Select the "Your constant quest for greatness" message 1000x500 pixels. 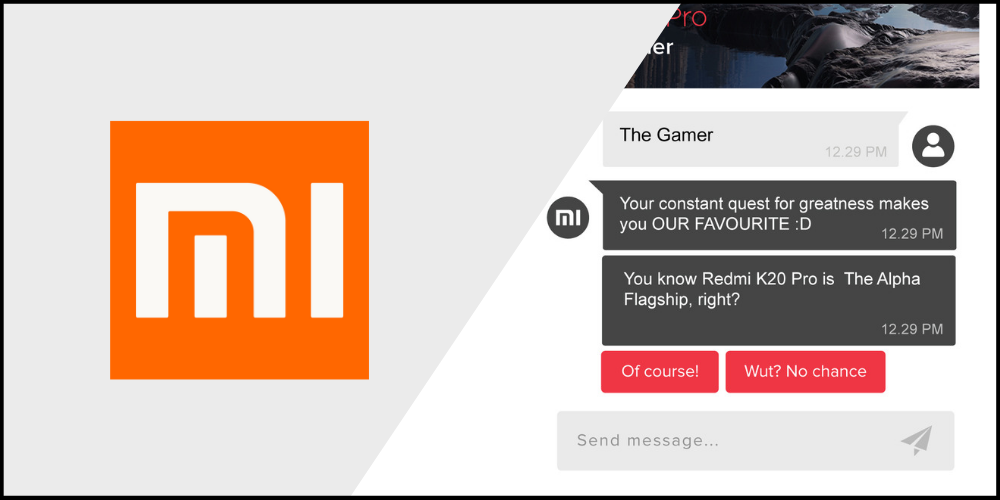click(773, 204)
